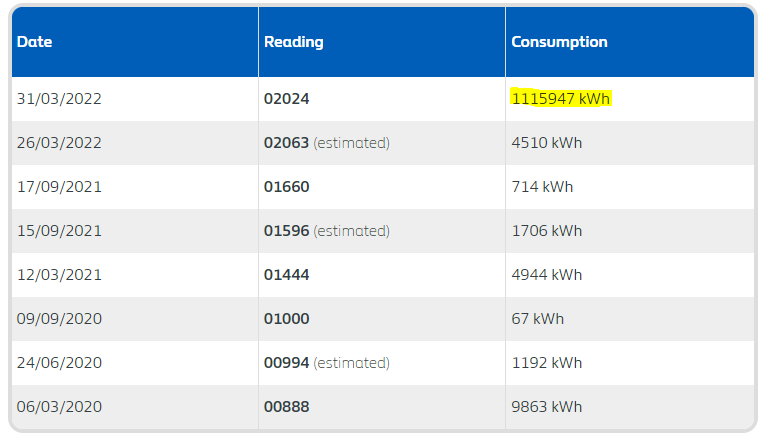Click the Reading column header
The width and height of the screenshot is (763, 438).
[x=293, y=42]
